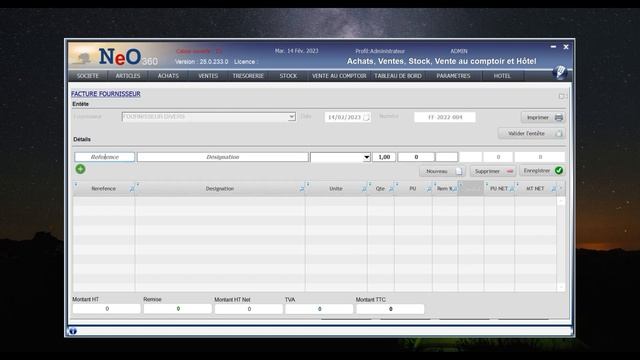Click the Valider l'entête button

click(x=532, y=133)
